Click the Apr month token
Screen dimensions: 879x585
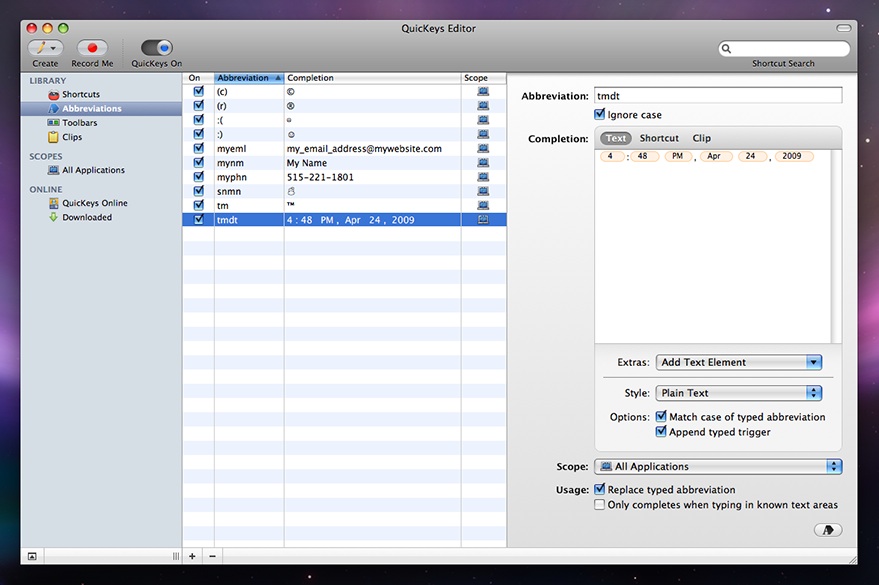(x=714, y=156)
